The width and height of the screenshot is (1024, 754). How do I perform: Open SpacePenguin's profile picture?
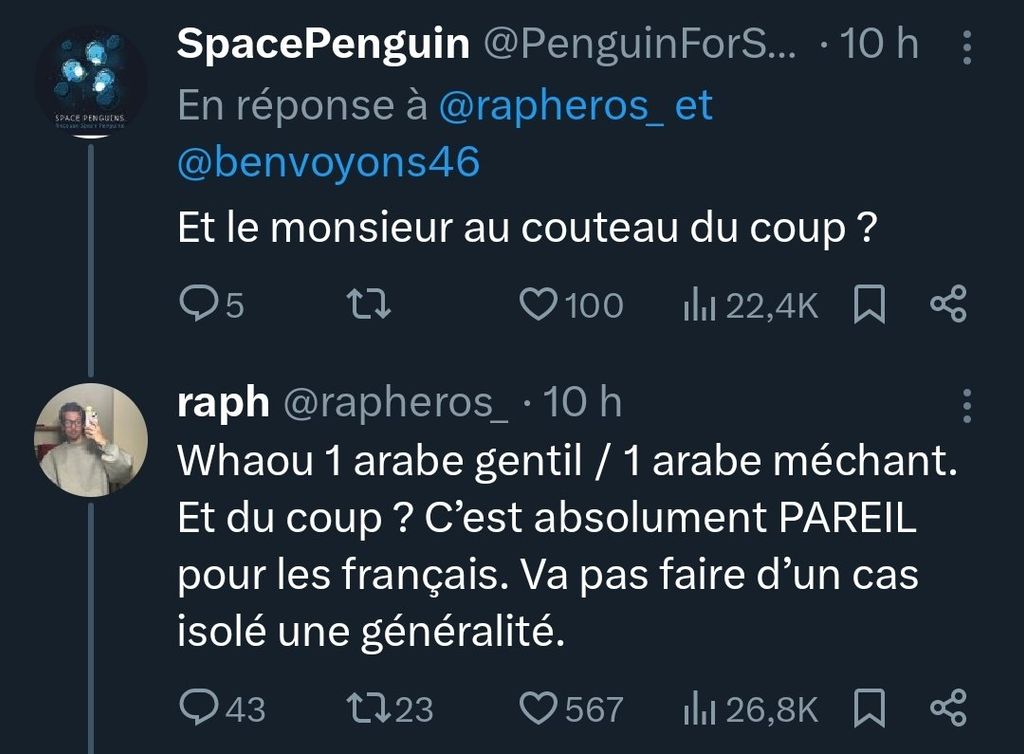pyautogui.click(x=91, y=82)
